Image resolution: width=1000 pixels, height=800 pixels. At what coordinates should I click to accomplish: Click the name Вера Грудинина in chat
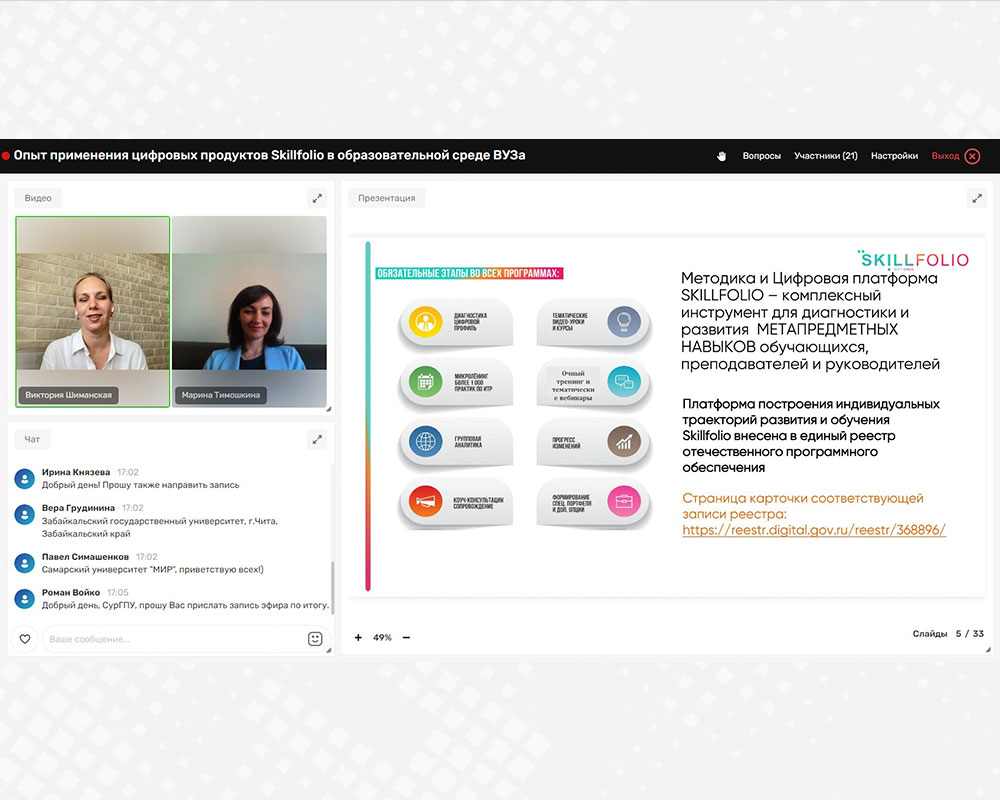pos(78,508)
